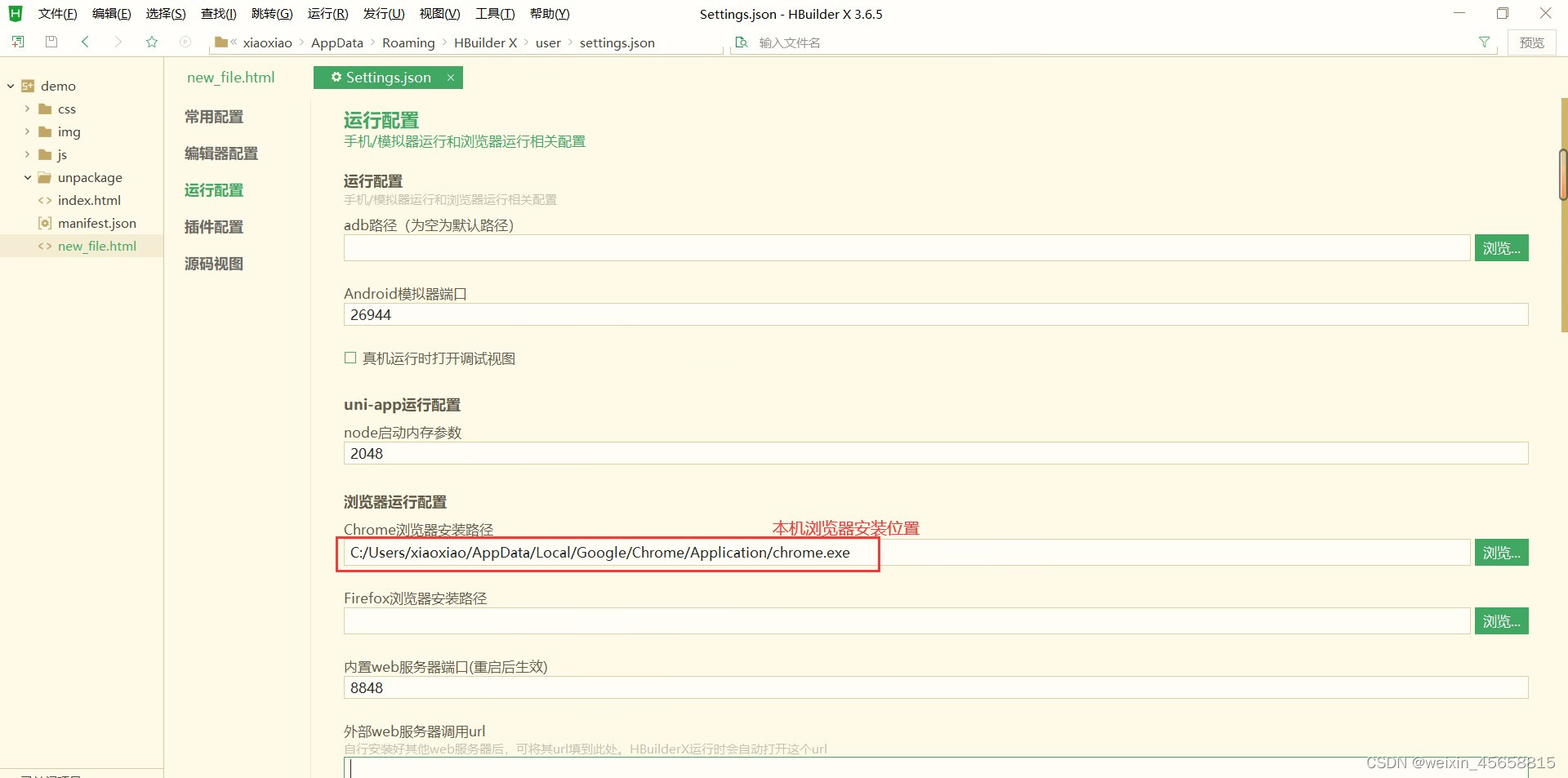The image size is (1568, 778).
Task: Click the save icon in toolbar
Action: [x=51, y=42]
